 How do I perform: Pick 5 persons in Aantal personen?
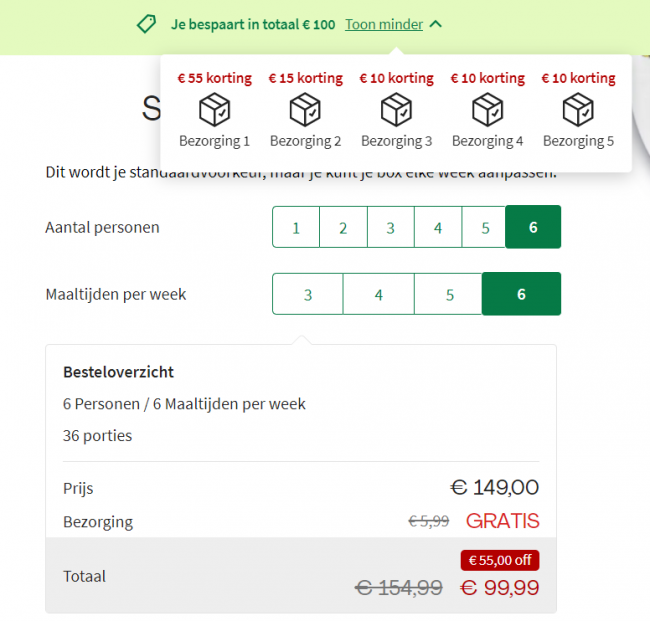485,227
